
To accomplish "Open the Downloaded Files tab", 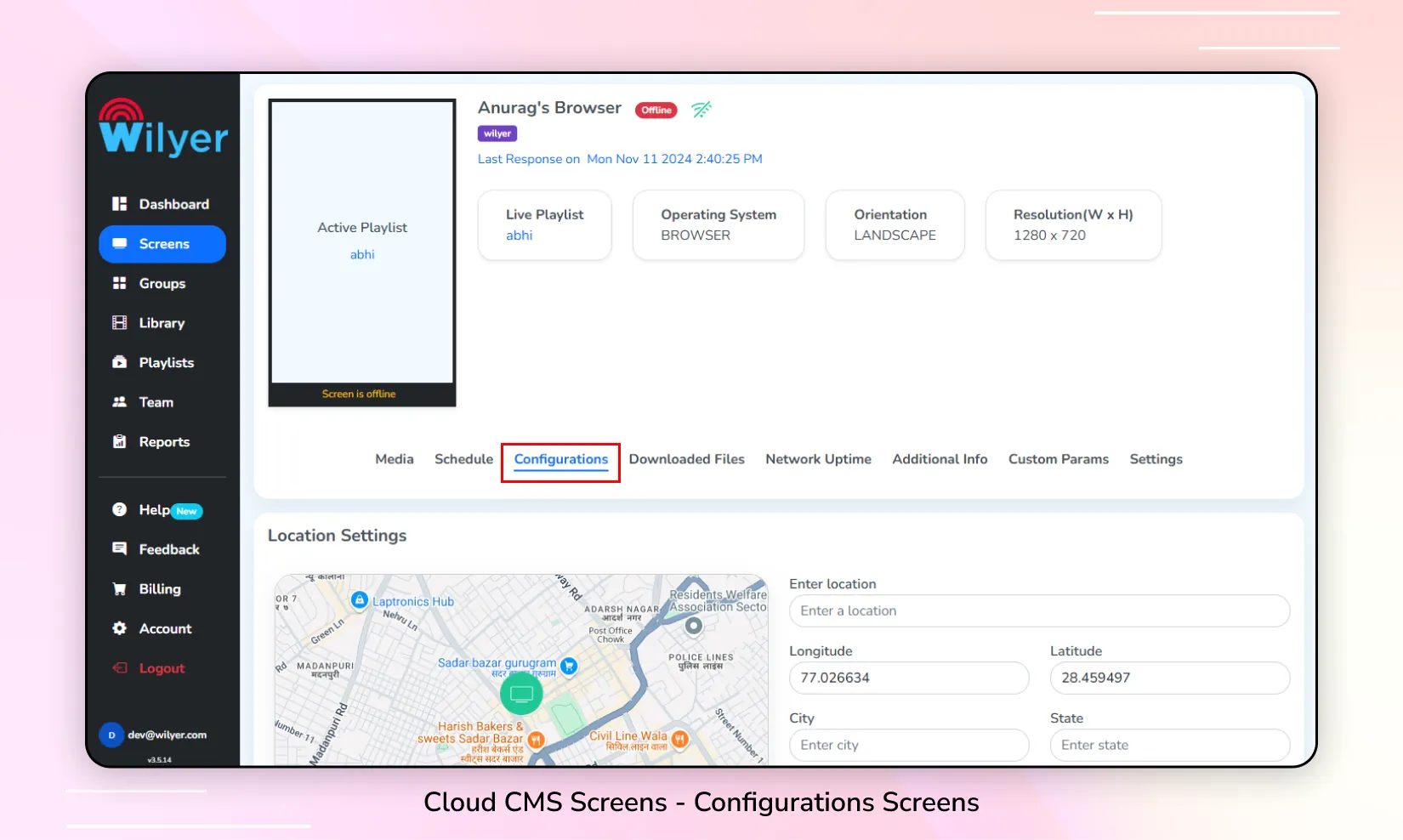I will [x=687, y=459].
